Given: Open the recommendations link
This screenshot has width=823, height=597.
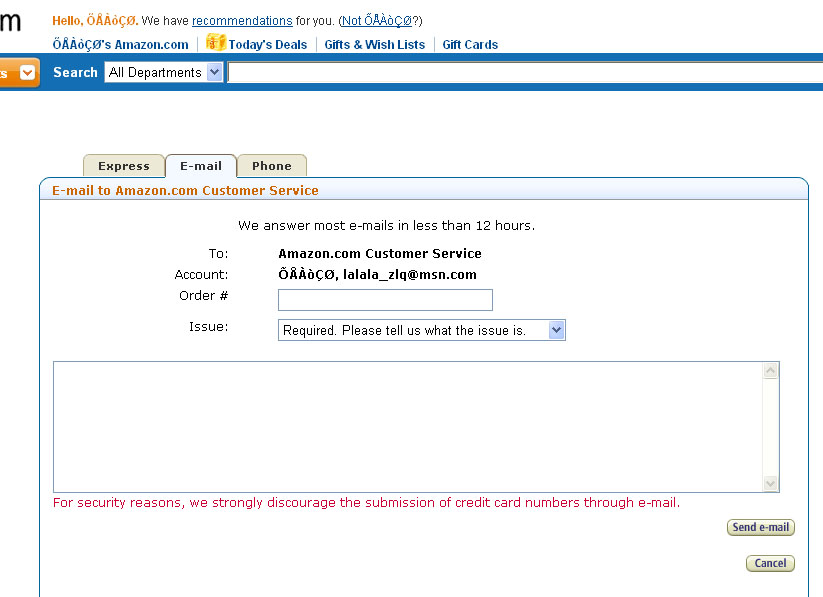Looking at the screenshot, I should pos(242,21).
